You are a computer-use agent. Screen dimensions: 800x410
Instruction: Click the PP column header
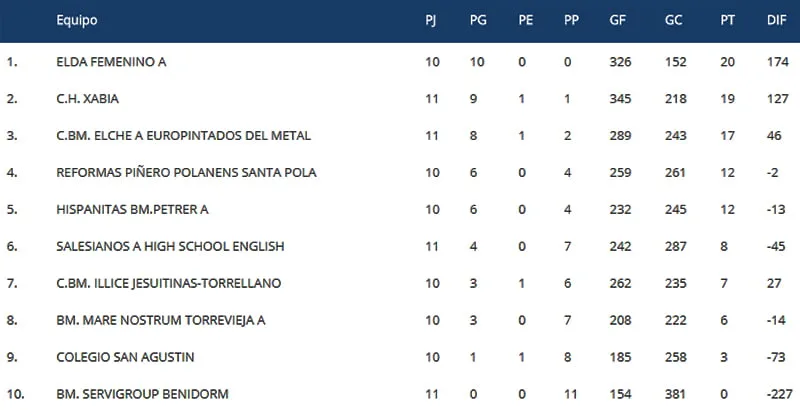pyautogui.click(x=571, y=21)
